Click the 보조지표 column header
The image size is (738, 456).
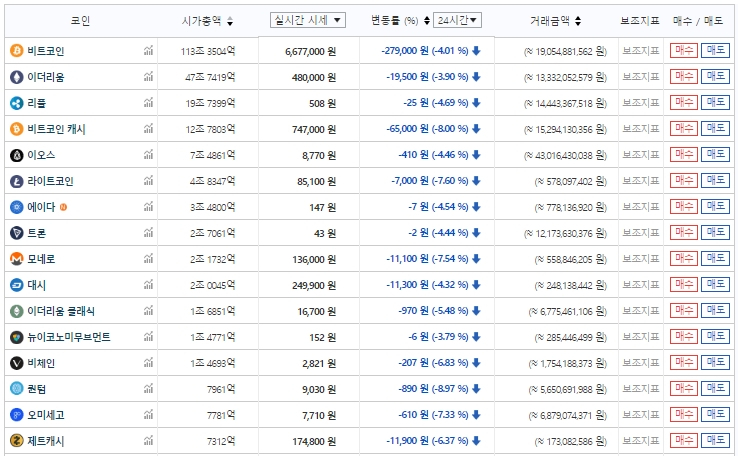[640, 21]
